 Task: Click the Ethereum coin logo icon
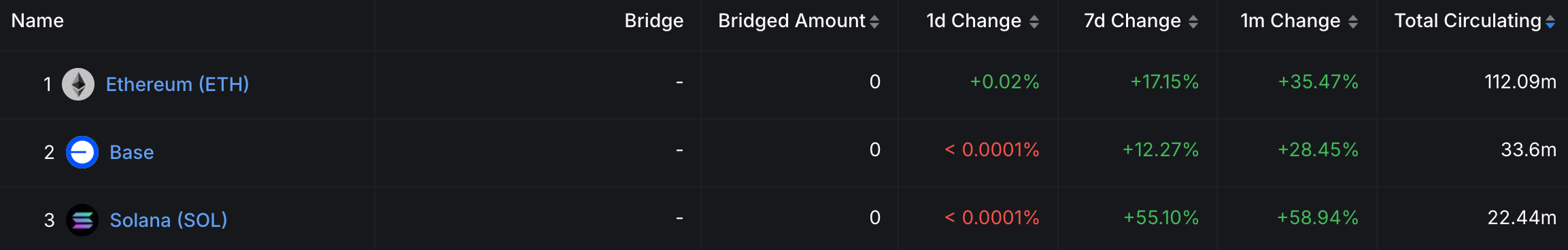coord(78,84)
